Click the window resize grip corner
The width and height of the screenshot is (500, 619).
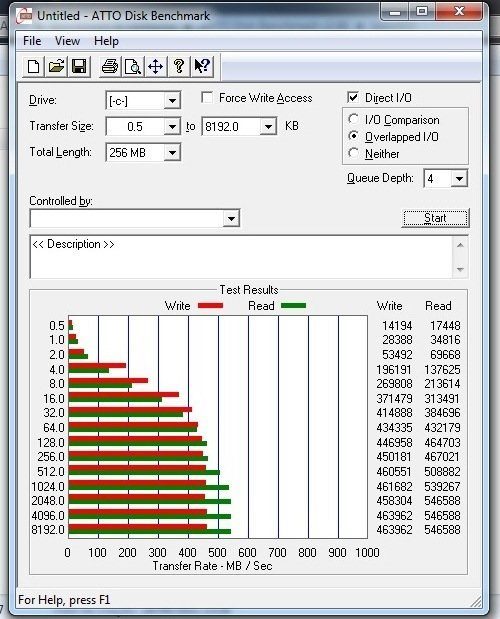pos(476,601)
